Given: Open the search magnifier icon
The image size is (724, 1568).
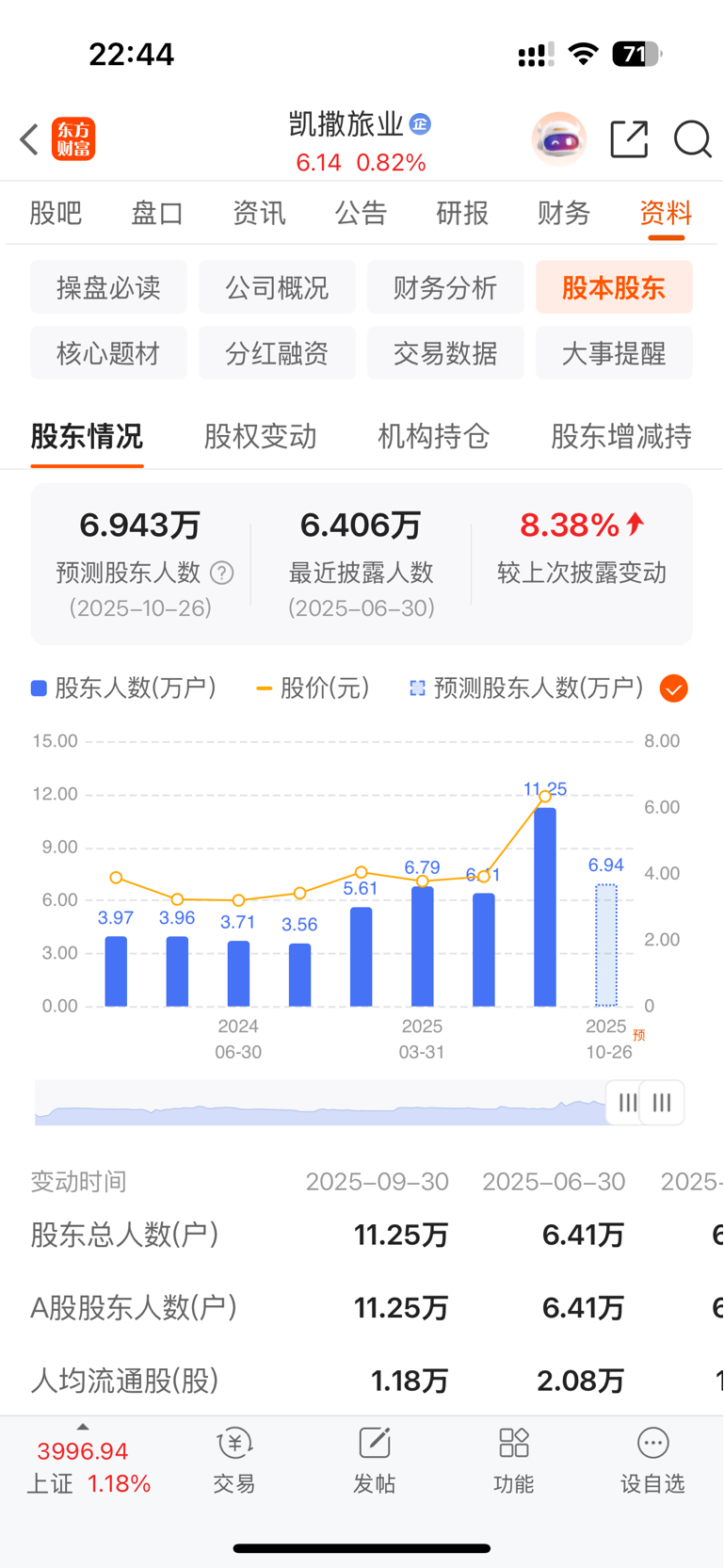Looking at the screenshot, I should point(693,139).
